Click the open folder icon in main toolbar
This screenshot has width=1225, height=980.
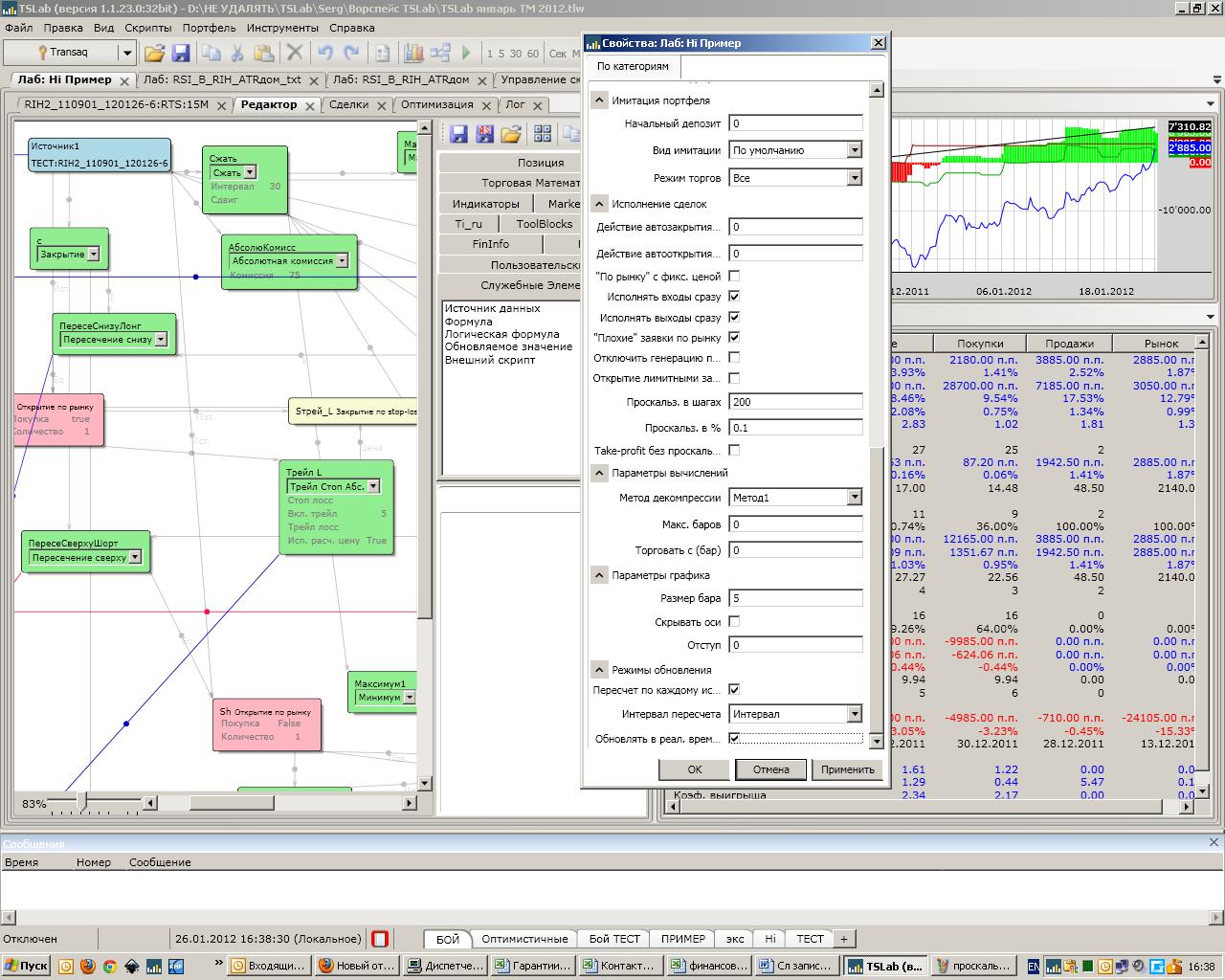(154, 53)
